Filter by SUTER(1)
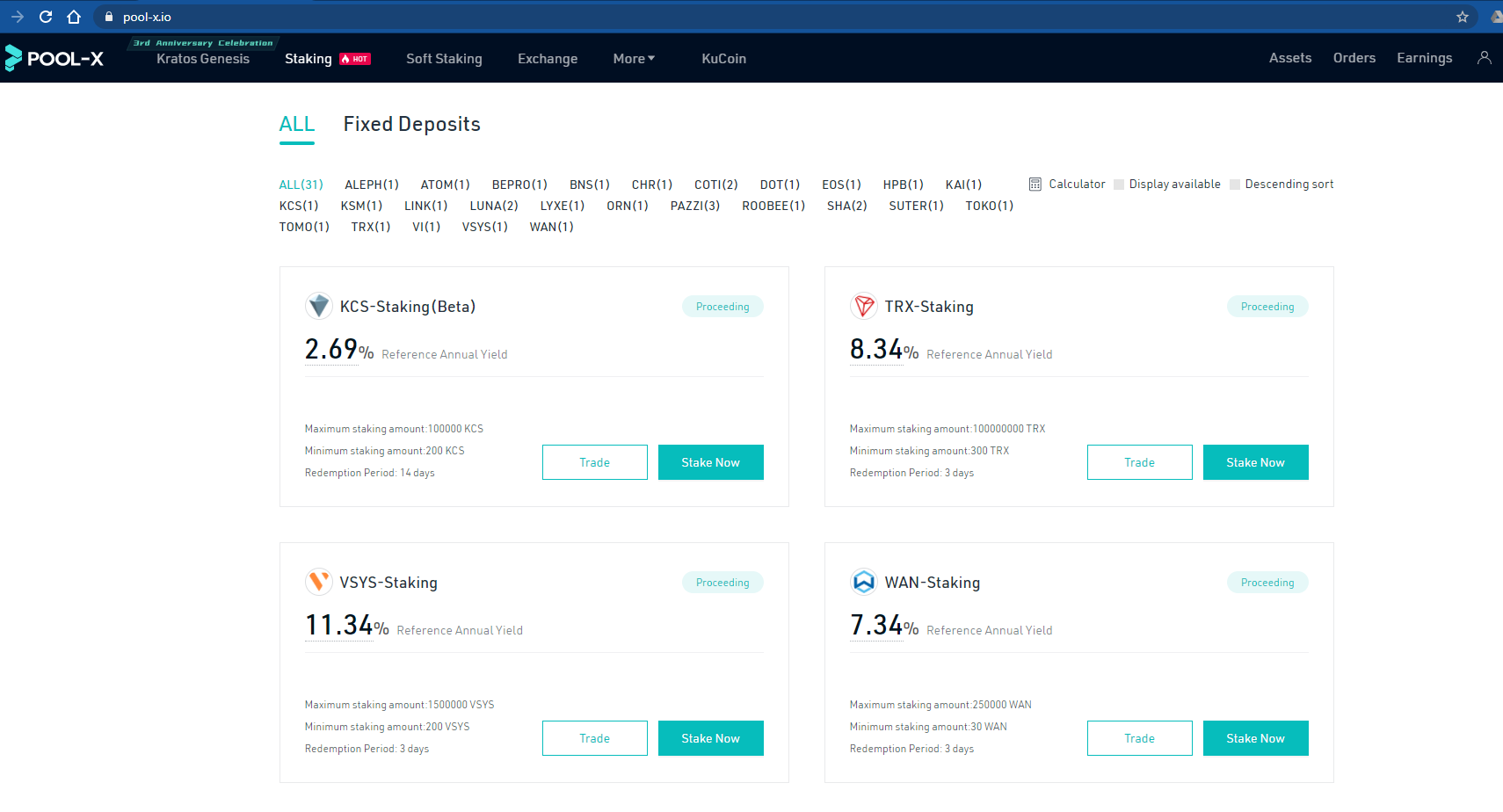 click(916, 206)
